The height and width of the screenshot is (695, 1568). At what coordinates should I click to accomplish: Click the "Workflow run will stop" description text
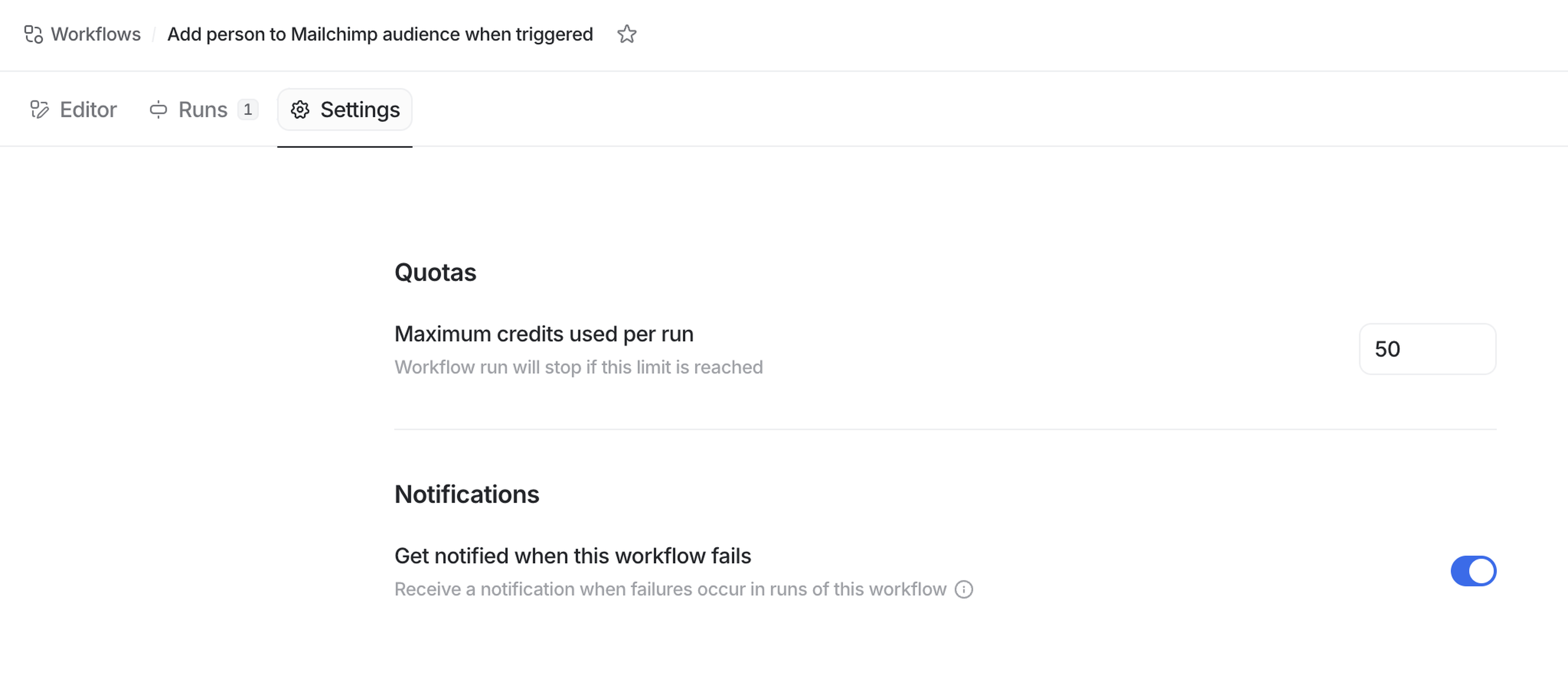click(578, 368)
